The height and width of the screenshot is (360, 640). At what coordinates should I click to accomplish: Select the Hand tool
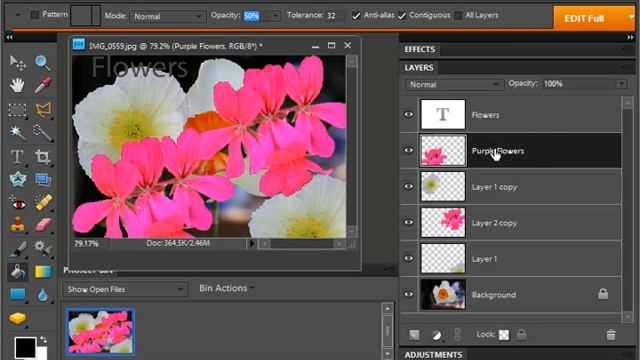point(18,85)
